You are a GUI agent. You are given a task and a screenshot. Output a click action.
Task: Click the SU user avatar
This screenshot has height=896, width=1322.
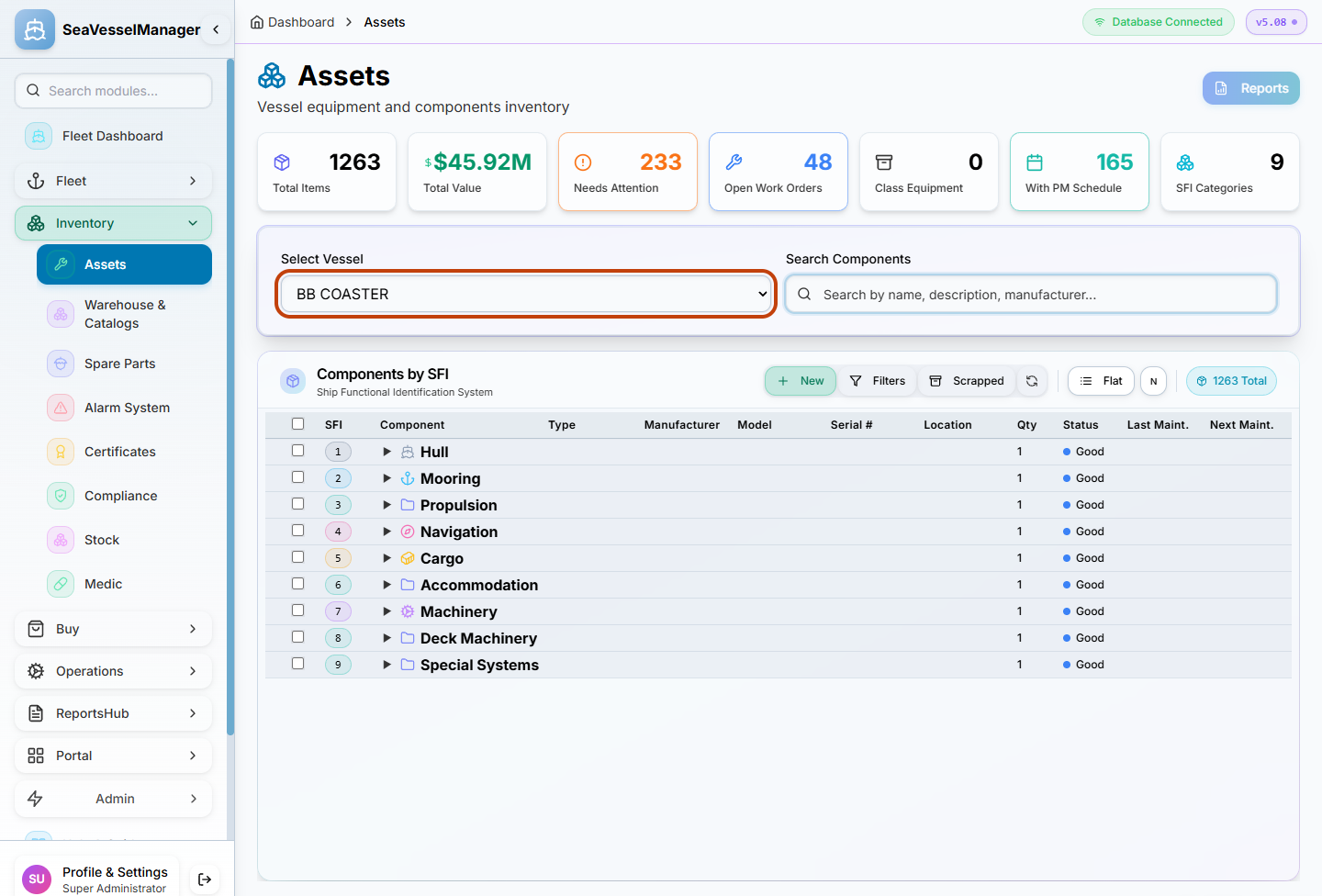point(37,879)
